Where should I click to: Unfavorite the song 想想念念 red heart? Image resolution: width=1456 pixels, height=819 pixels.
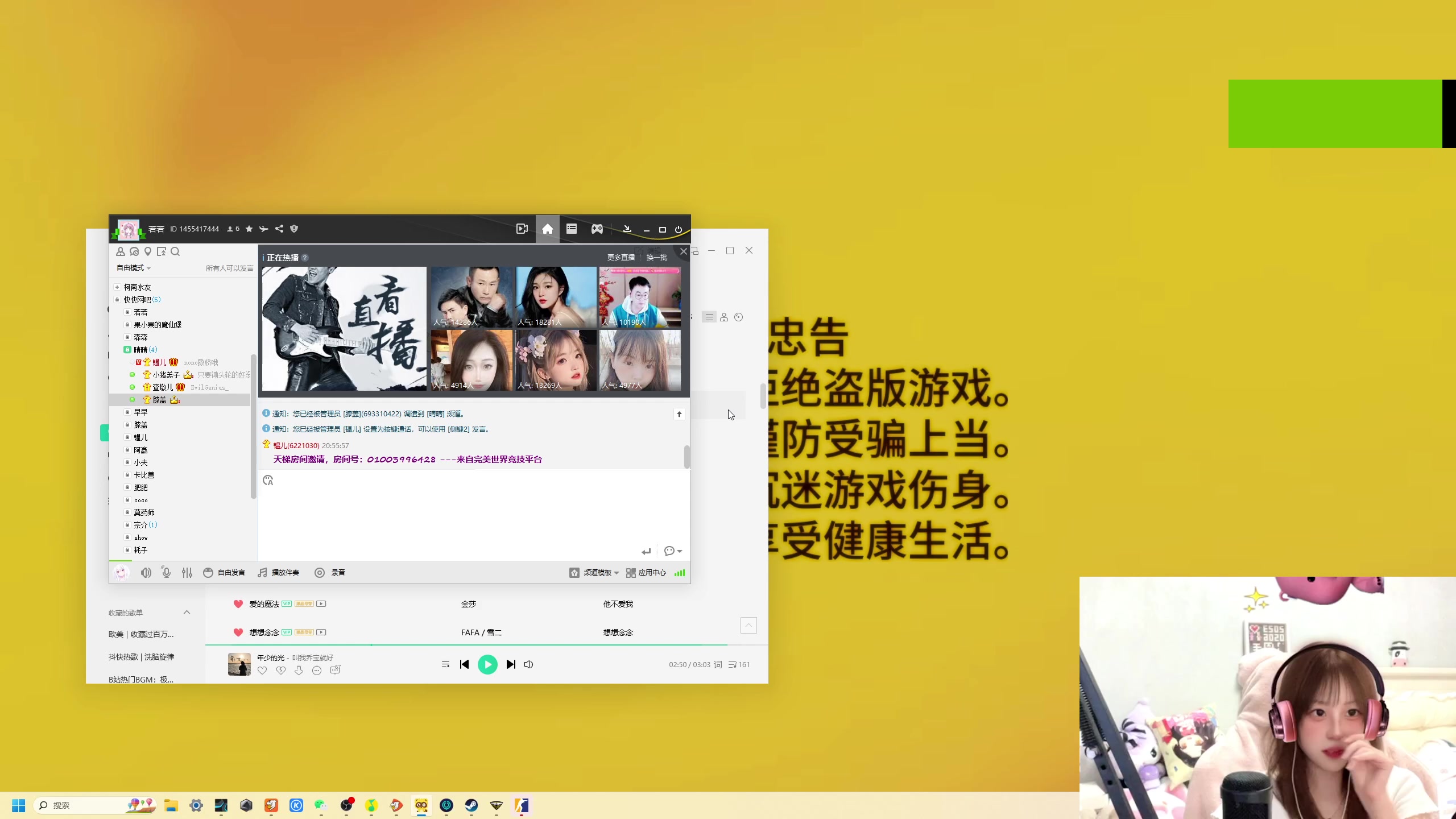coord(238,632)
